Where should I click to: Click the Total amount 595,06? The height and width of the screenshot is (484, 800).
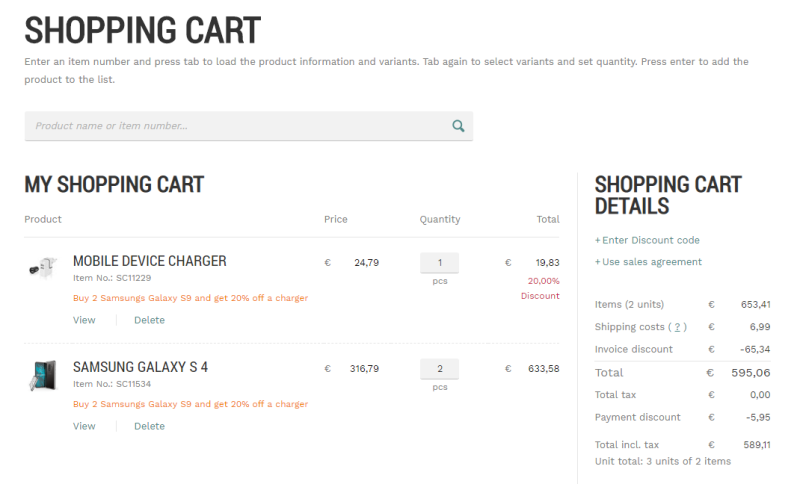tap(751, 373)
